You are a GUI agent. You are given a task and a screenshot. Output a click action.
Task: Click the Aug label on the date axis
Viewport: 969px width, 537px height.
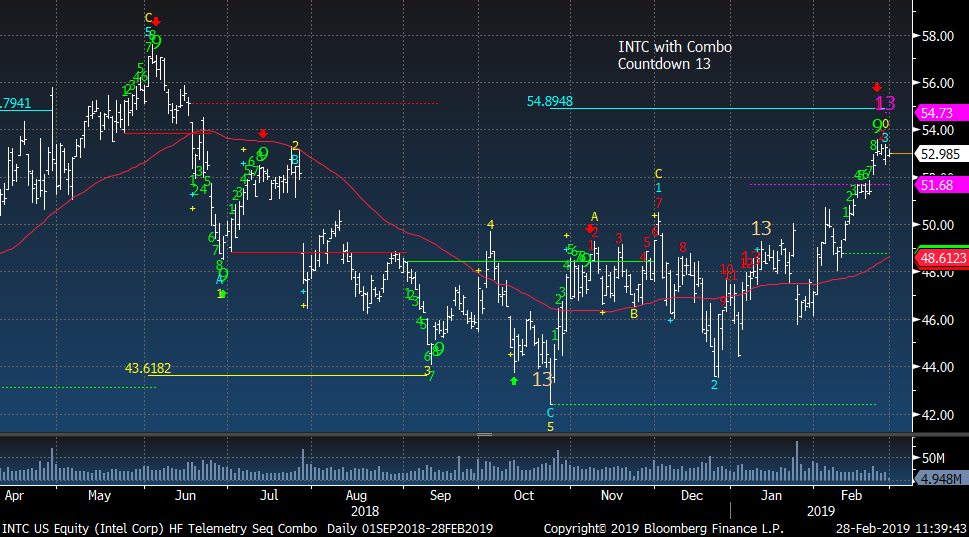[356, 496]
